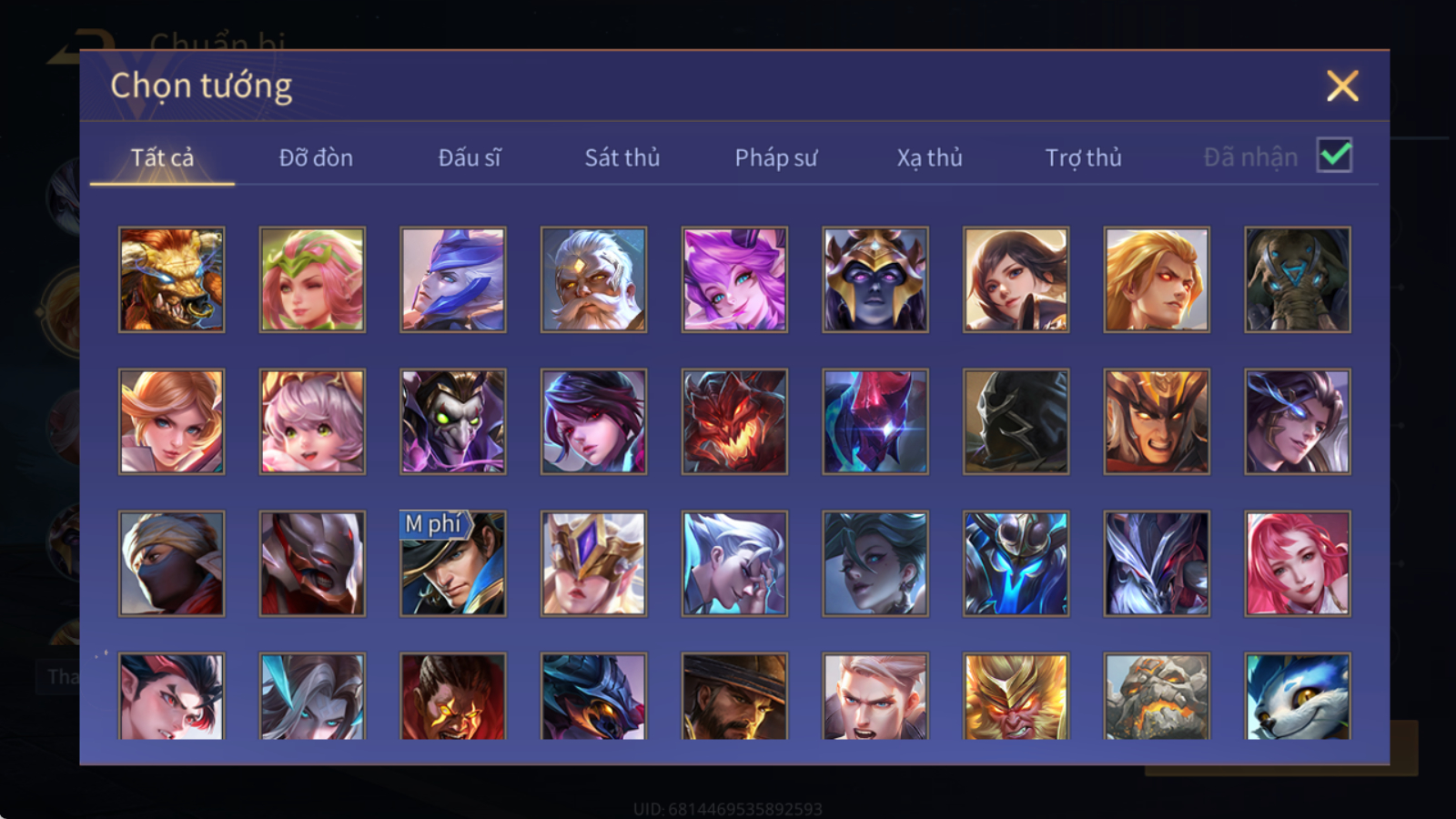Screen dimensions: 1456x819
Task: Select the red demon face hero
Action: [734, 421]
